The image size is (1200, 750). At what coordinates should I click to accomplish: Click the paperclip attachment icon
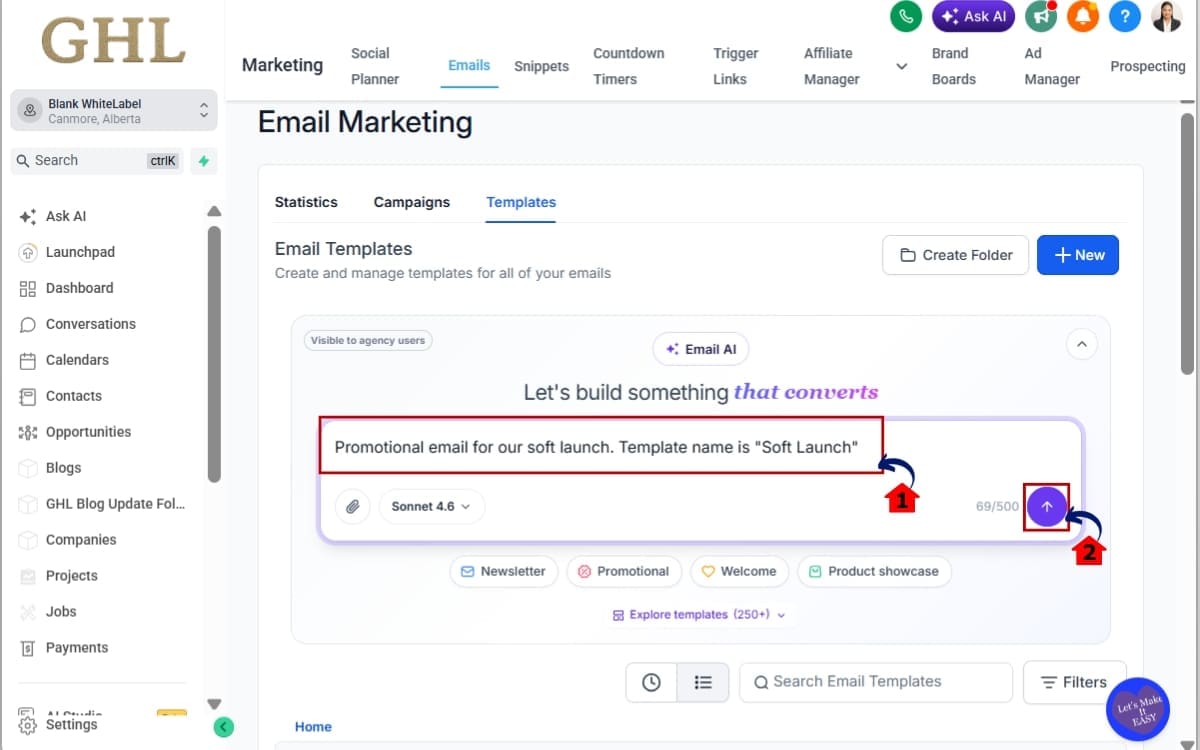point(352,506)
